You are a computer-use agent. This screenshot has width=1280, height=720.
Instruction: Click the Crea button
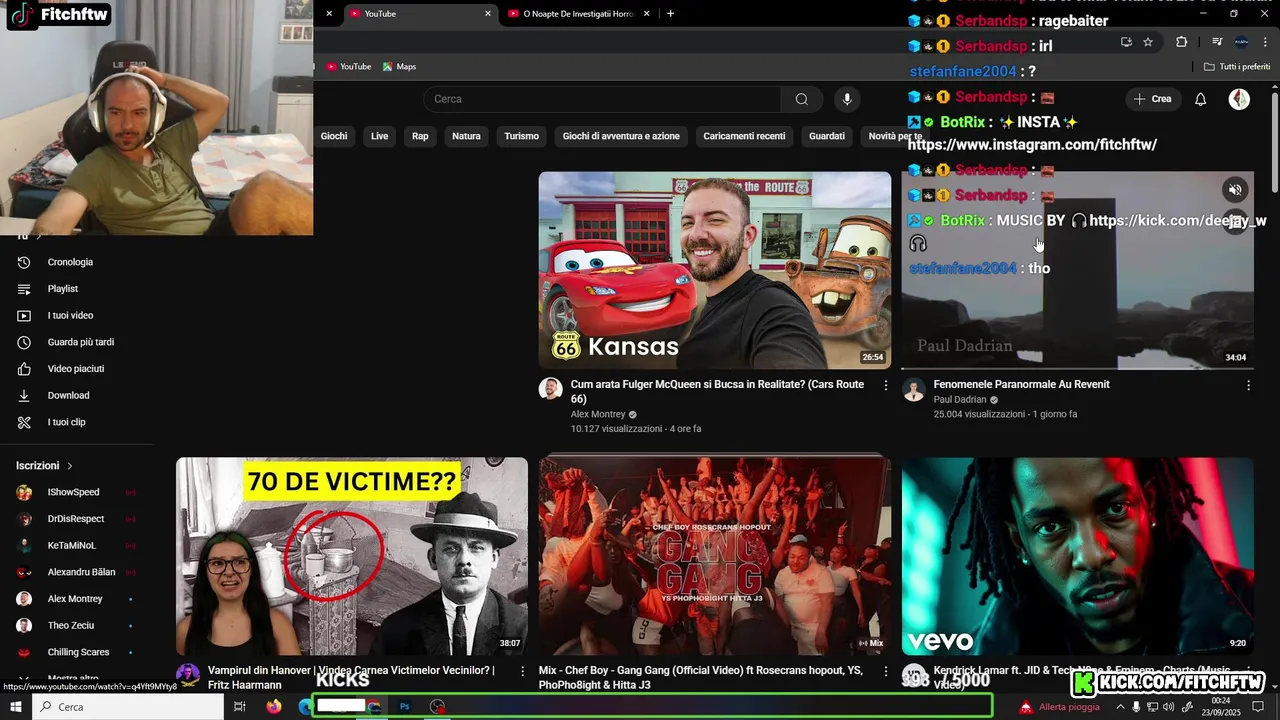(x=1152, y=99)
